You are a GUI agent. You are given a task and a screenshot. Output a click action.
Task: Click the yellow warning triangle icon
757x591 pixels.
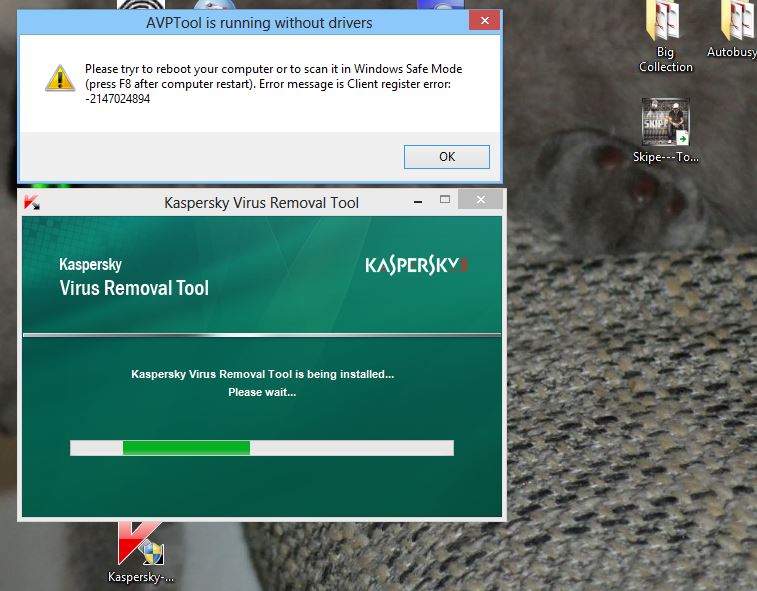(x=60, y=78)
